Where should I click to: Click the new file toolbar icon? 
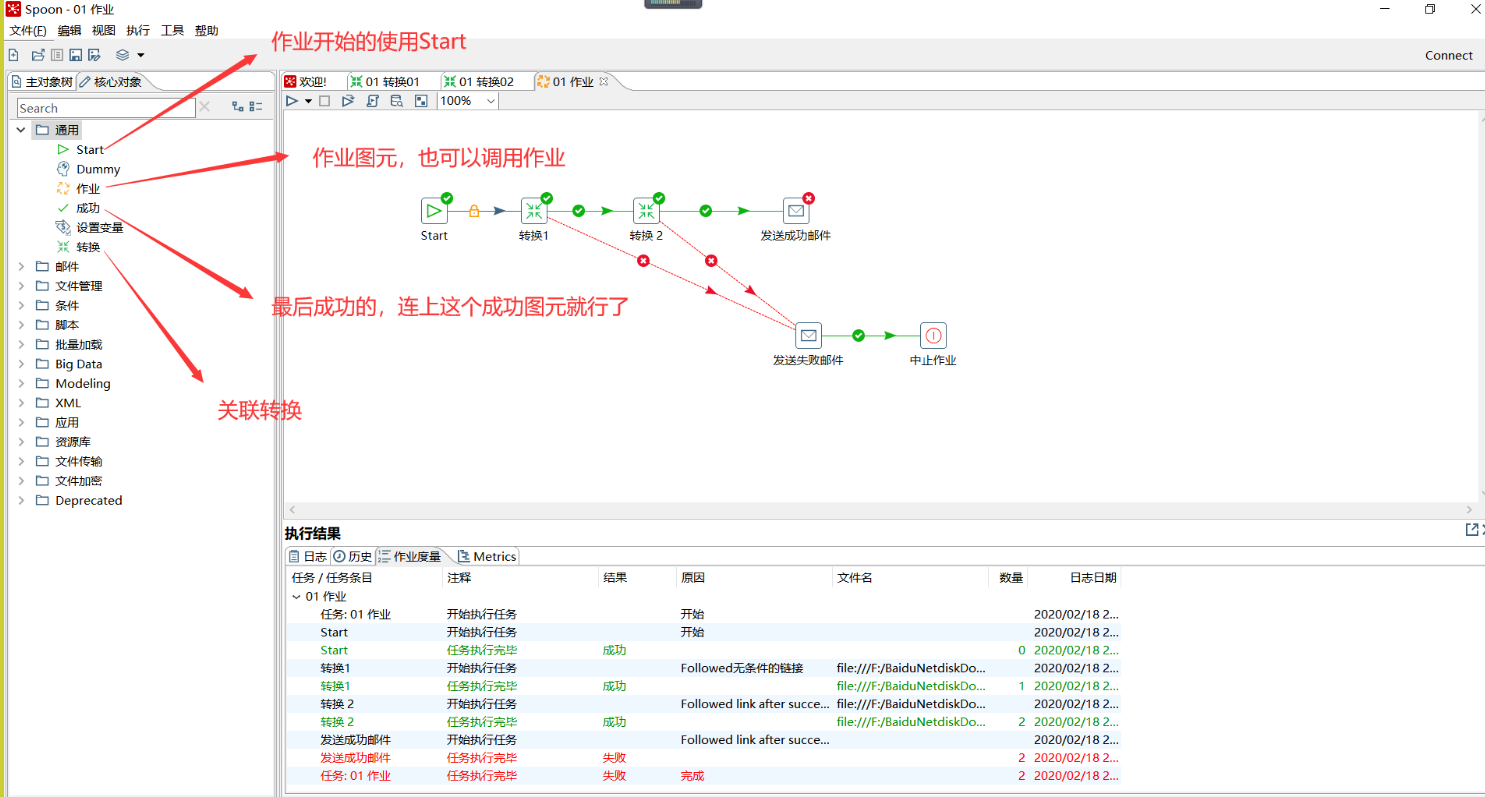(13, 55)
